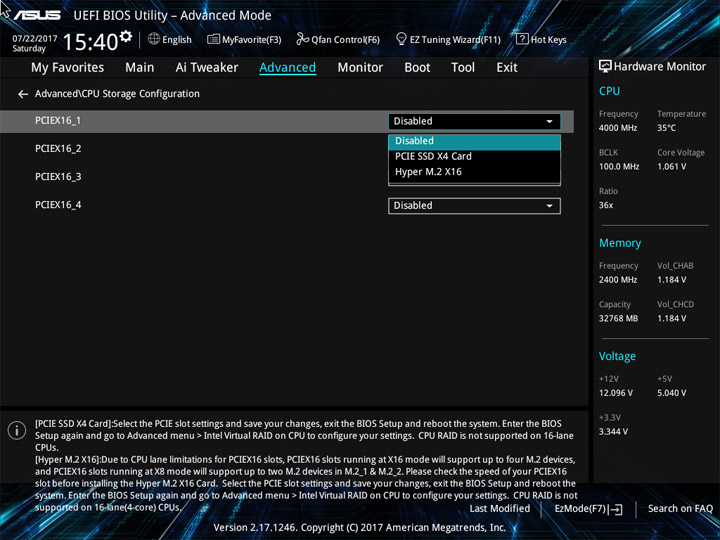Click Search on FAQ
This screenshot has width=720, height=540.
pyautogui.click(x=680, y=509)
